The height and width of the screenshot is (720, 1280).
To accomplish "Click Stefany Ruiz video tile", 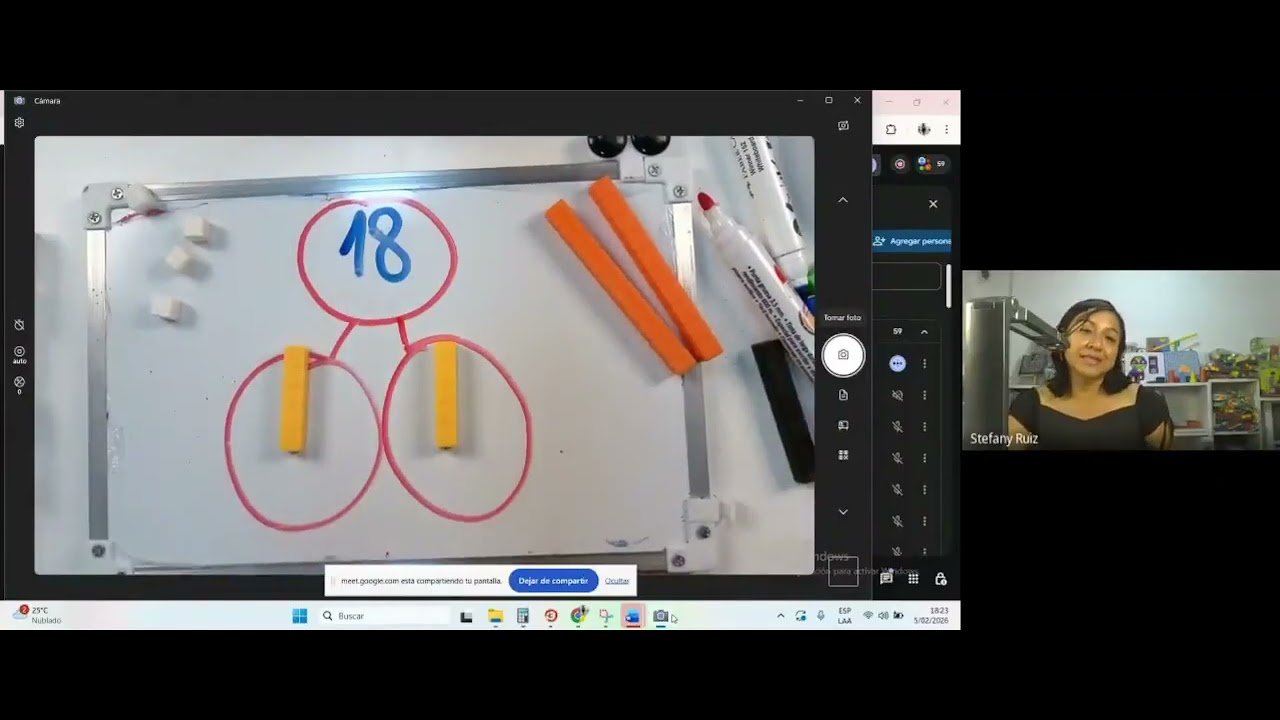I will (1121, 360).
